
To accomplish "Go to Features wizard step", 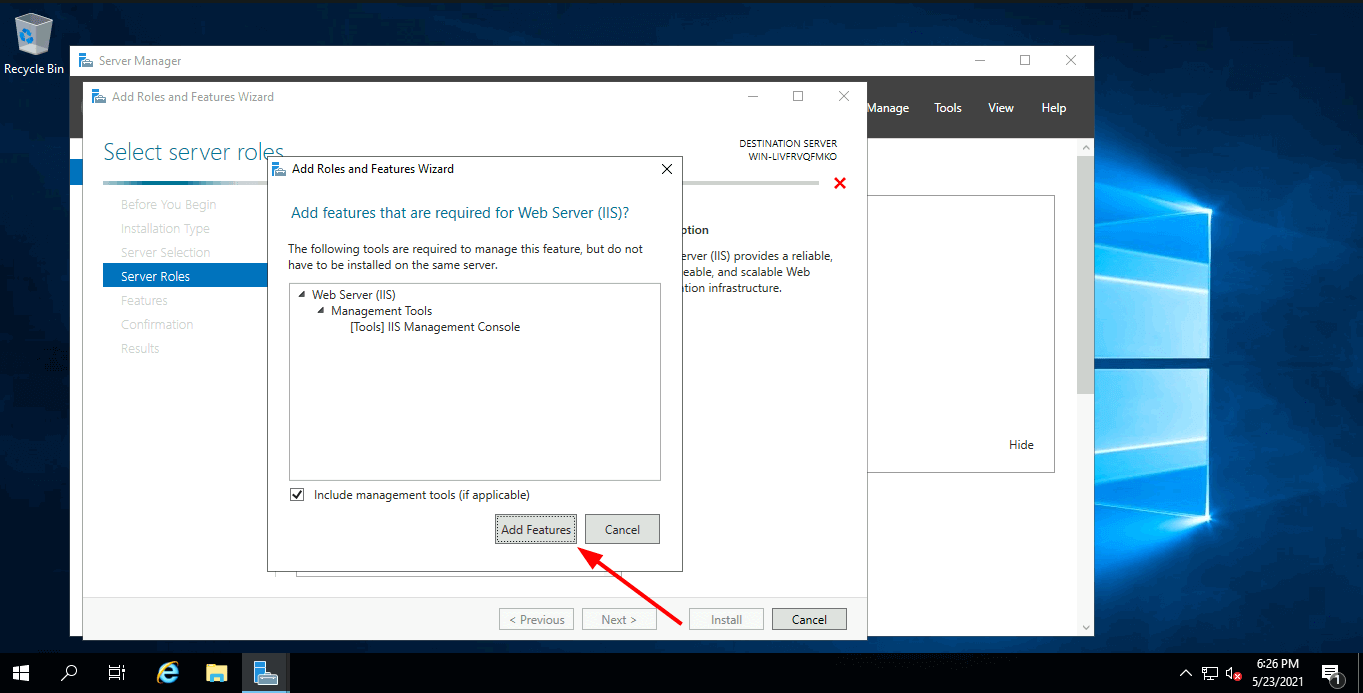I will tap(144, 301).
